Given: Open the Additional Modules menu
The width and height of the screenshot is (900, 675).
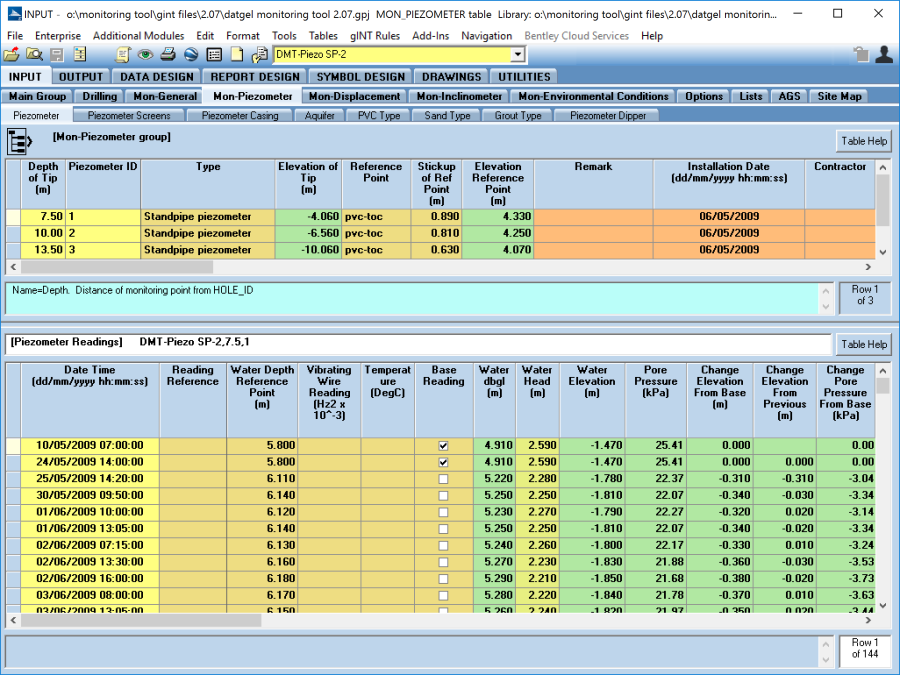Looking at the screenshot, I should coord(138,36).
